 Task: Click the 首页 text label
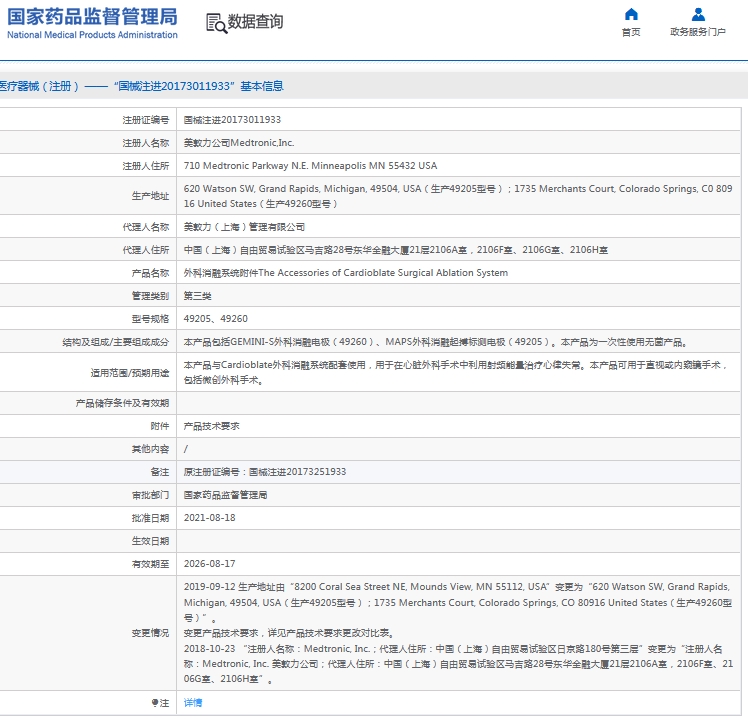click(631, 32)
